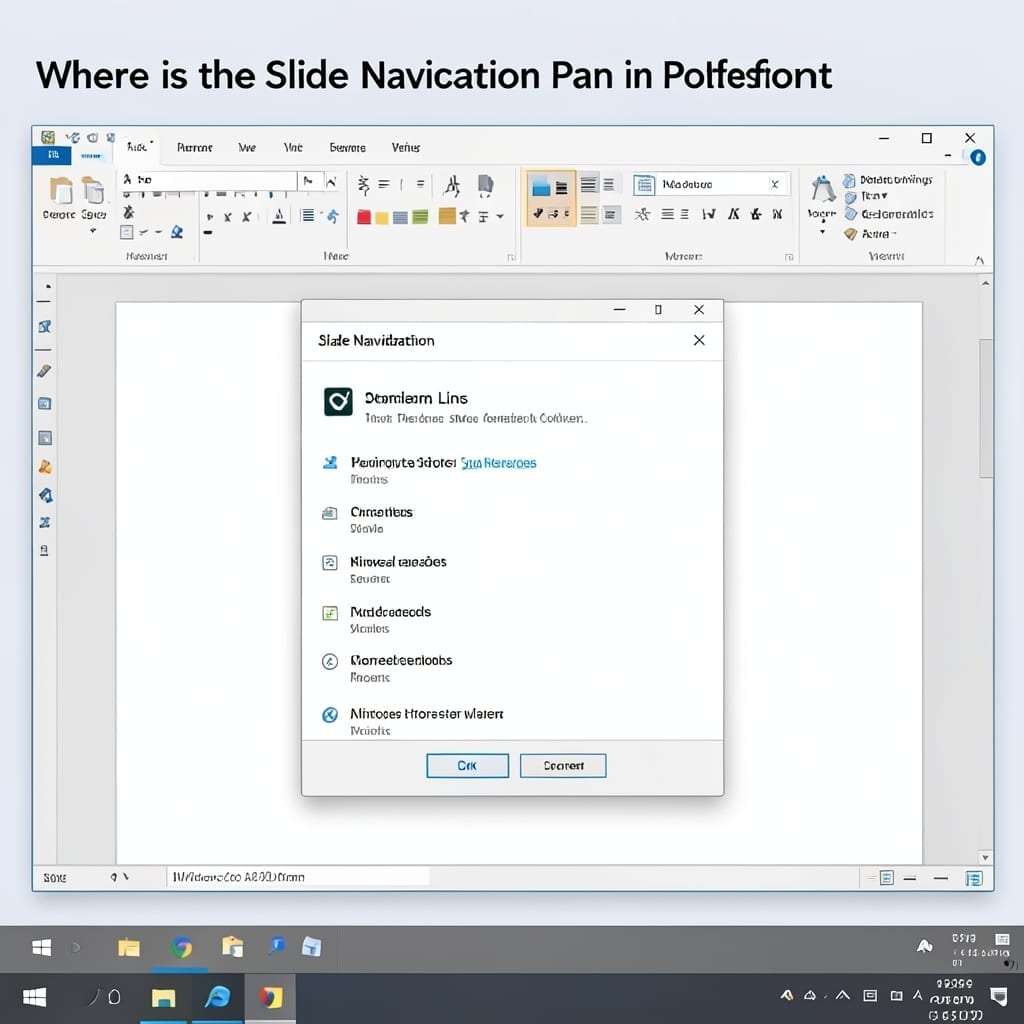Image resolution: width=1024 pixels, height=1024 pixels.
Task: Open the notification icon at dark taskbar right end
Action: coord(999,996)
